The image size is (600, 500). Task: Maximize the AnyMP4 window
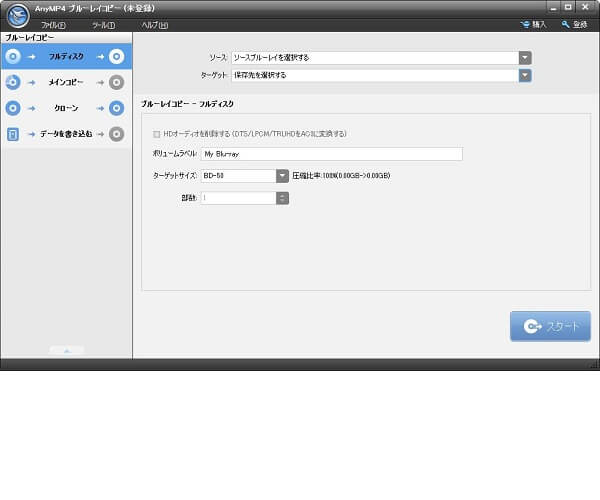[x=569, y=7]
